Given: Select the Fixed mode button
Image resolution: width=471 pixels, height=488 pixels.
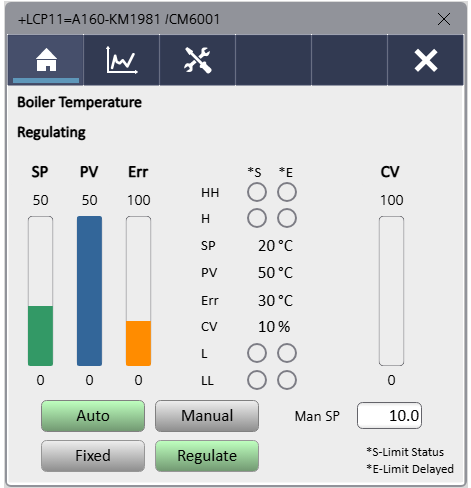Looking at the screenshot, I should pos(93,456).
